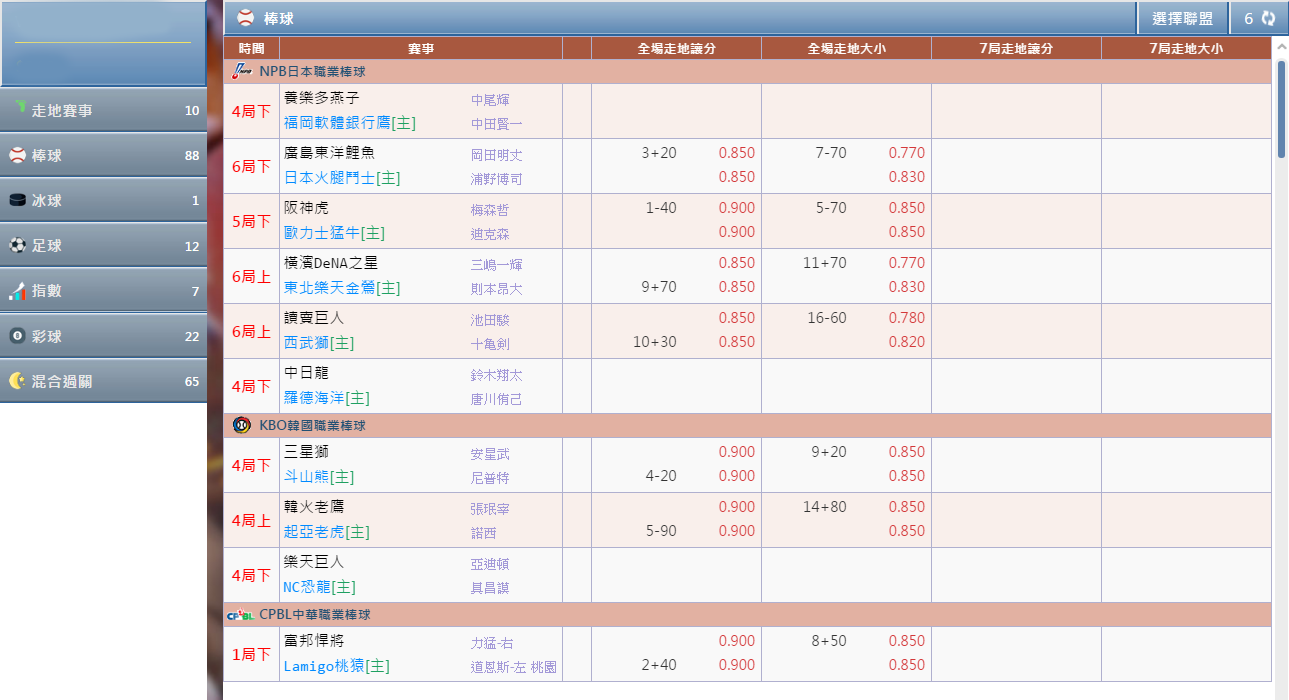Click the 走地賽事 sidebar icon
1289x700 pixels.
pyautogui.click(x=19, y=108)
